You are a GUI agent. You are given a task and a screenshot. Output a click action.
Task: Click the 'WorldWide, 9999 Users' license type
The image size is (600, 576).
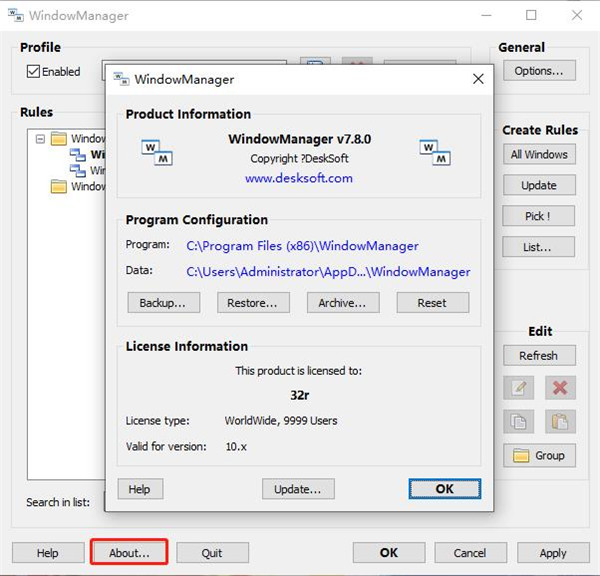pyautogui.click(x=281, y=421)
